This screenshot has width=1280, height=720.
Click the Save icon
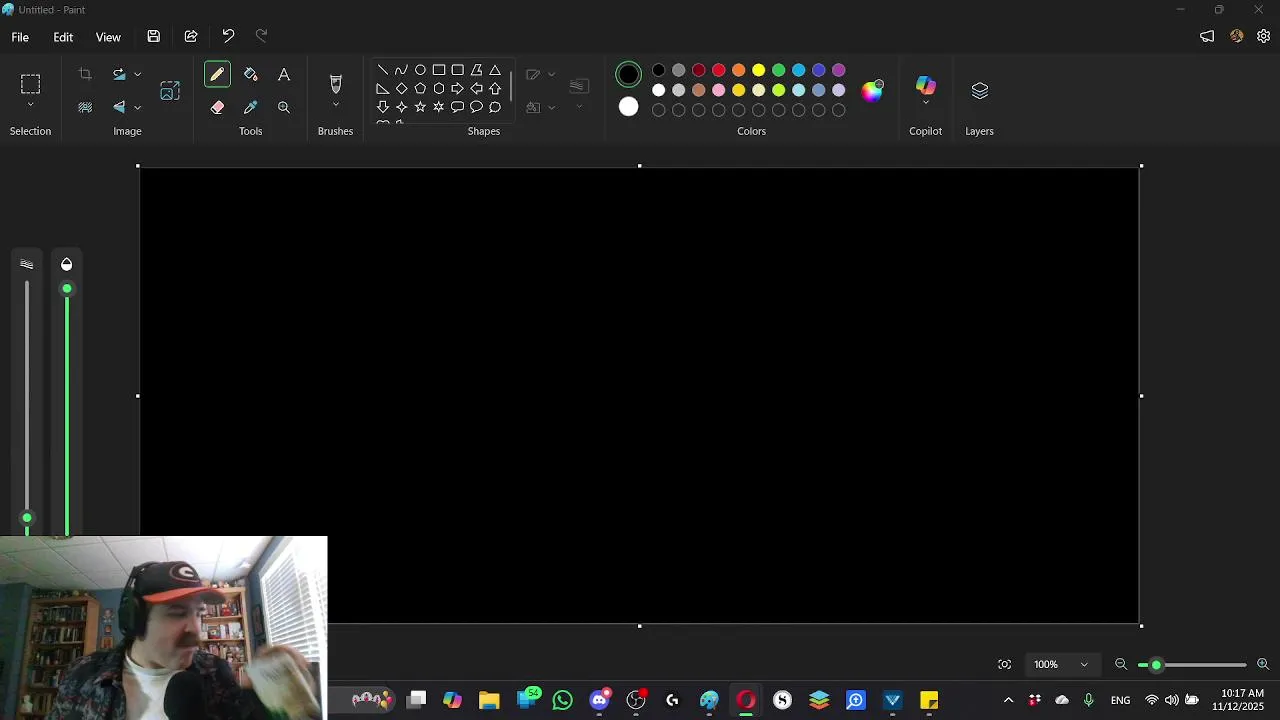[154, 37]
